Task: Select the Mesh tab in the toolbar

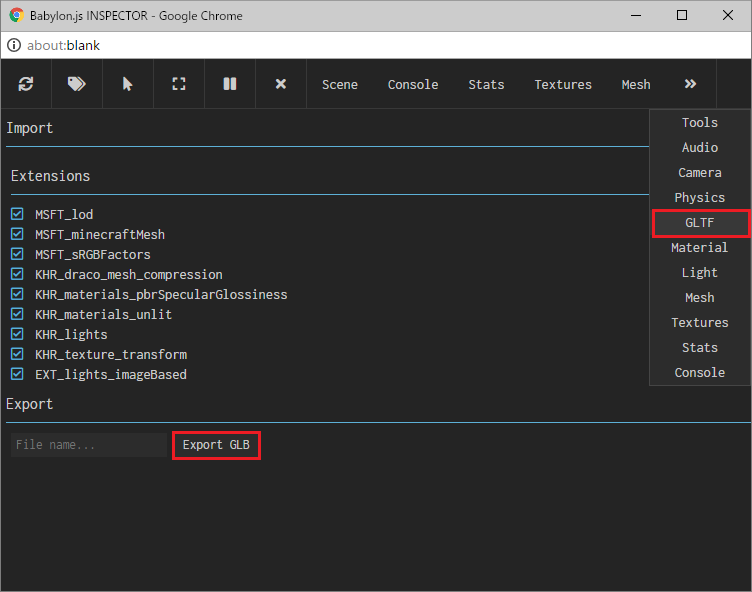Action: point(636,84)
